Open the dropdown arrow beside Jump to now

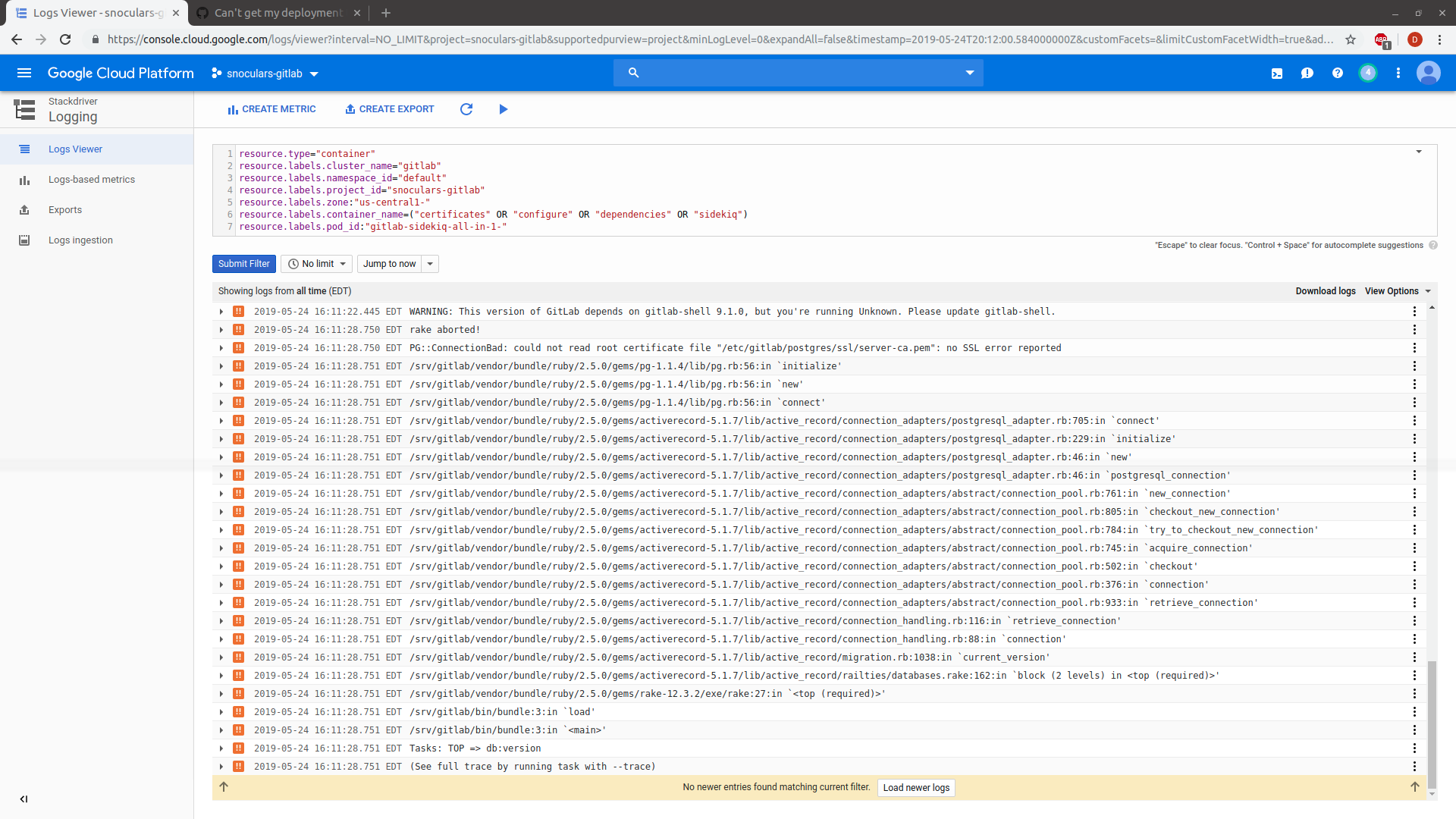(430, 264)
